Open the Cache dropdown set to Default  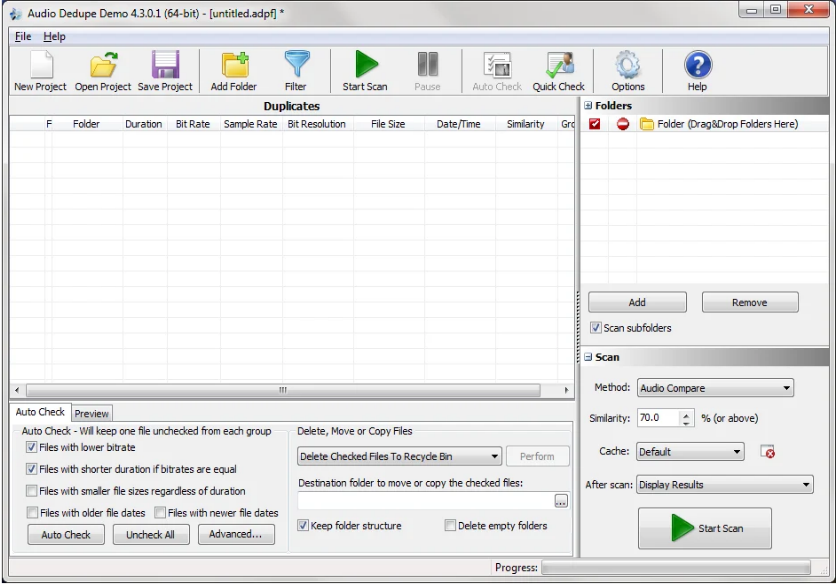coord(690,452)
